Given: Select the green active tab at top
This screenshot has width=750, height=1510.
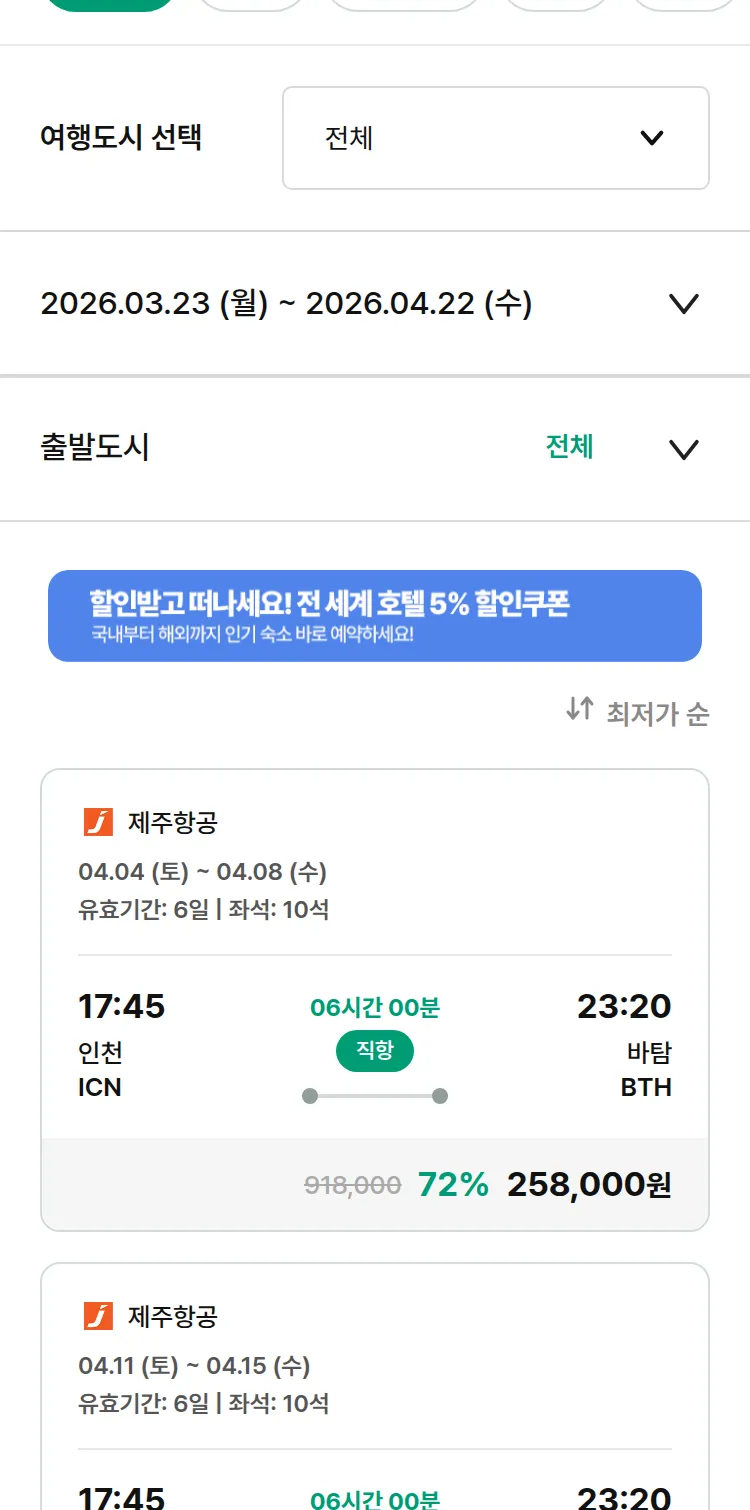Looking at the screenshot, I should point(110,5).
